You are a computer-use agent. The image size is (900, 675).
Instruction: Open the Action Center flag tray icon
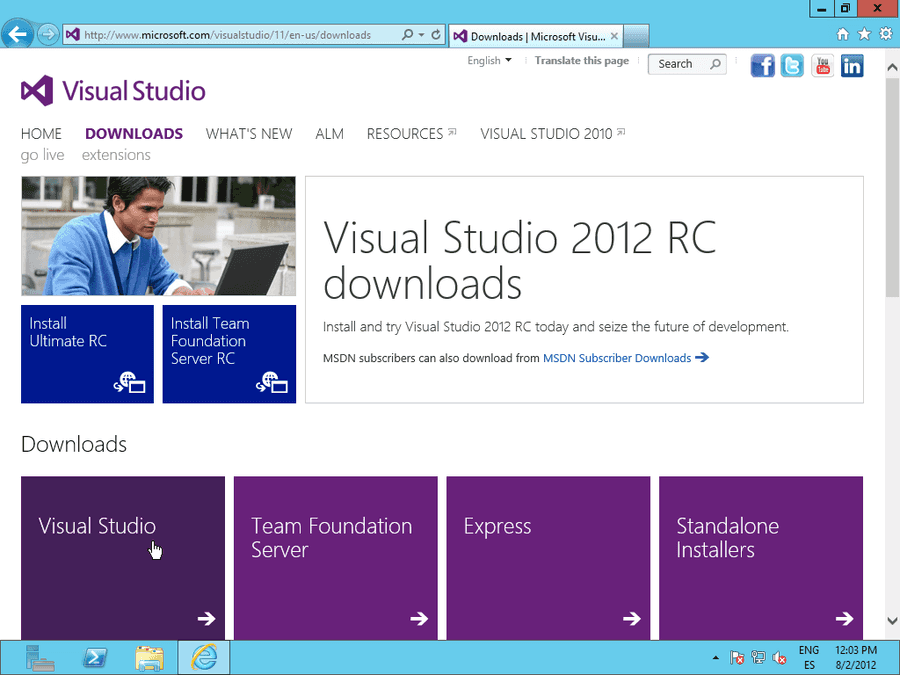(737, 658)
